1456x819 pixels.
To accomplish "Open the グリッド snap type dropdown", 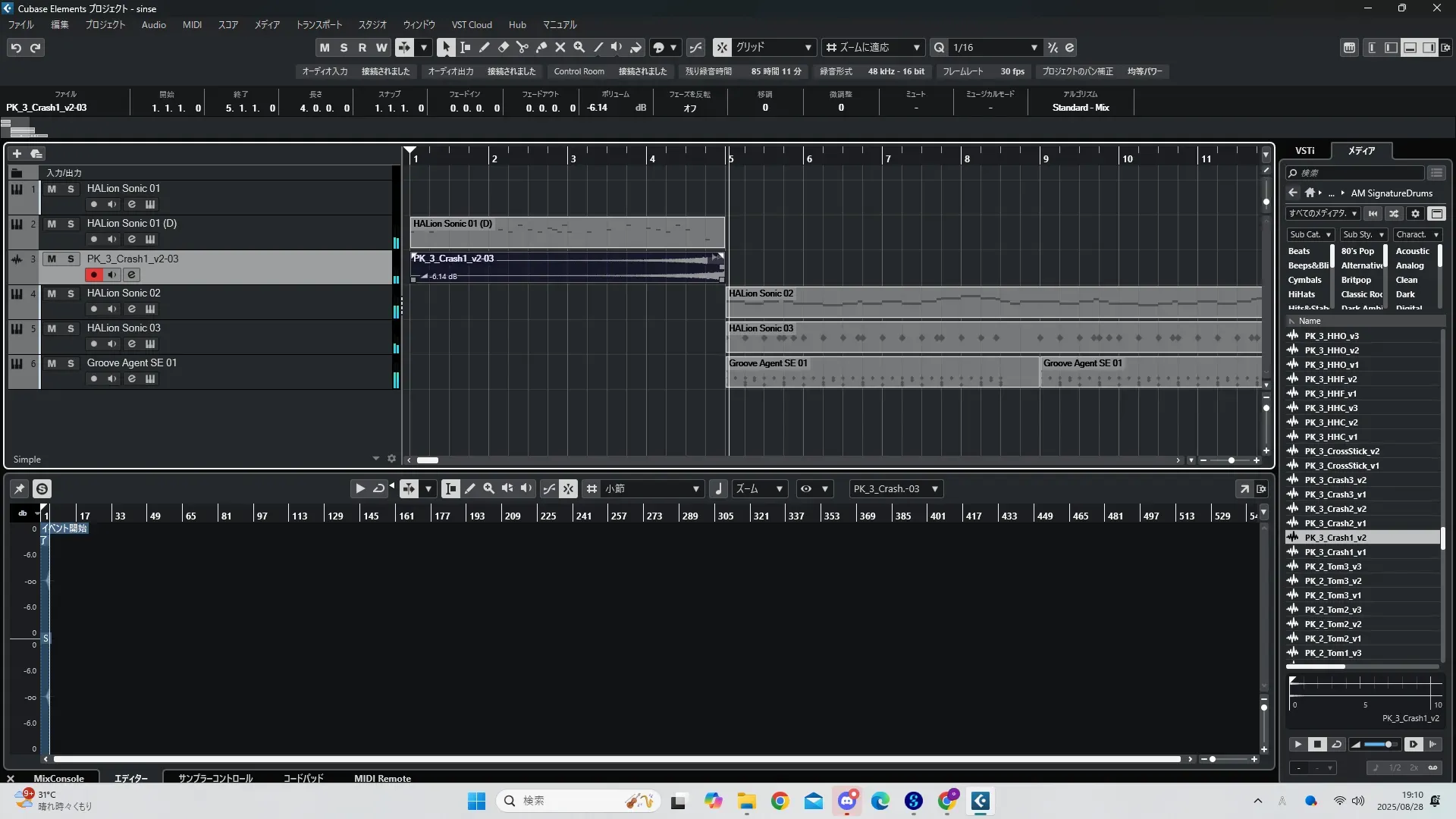I will (808, 48).
